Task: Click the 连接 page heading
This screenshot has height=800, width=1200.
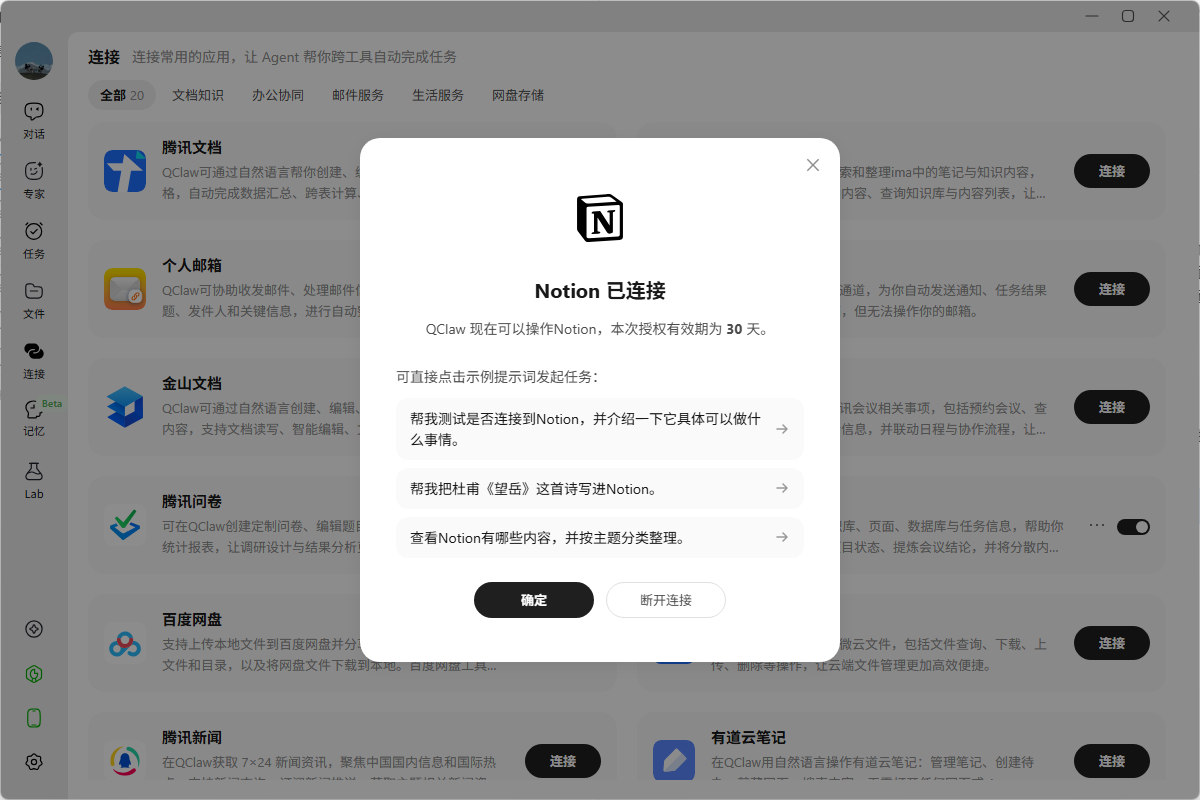Action: [104, 57]
